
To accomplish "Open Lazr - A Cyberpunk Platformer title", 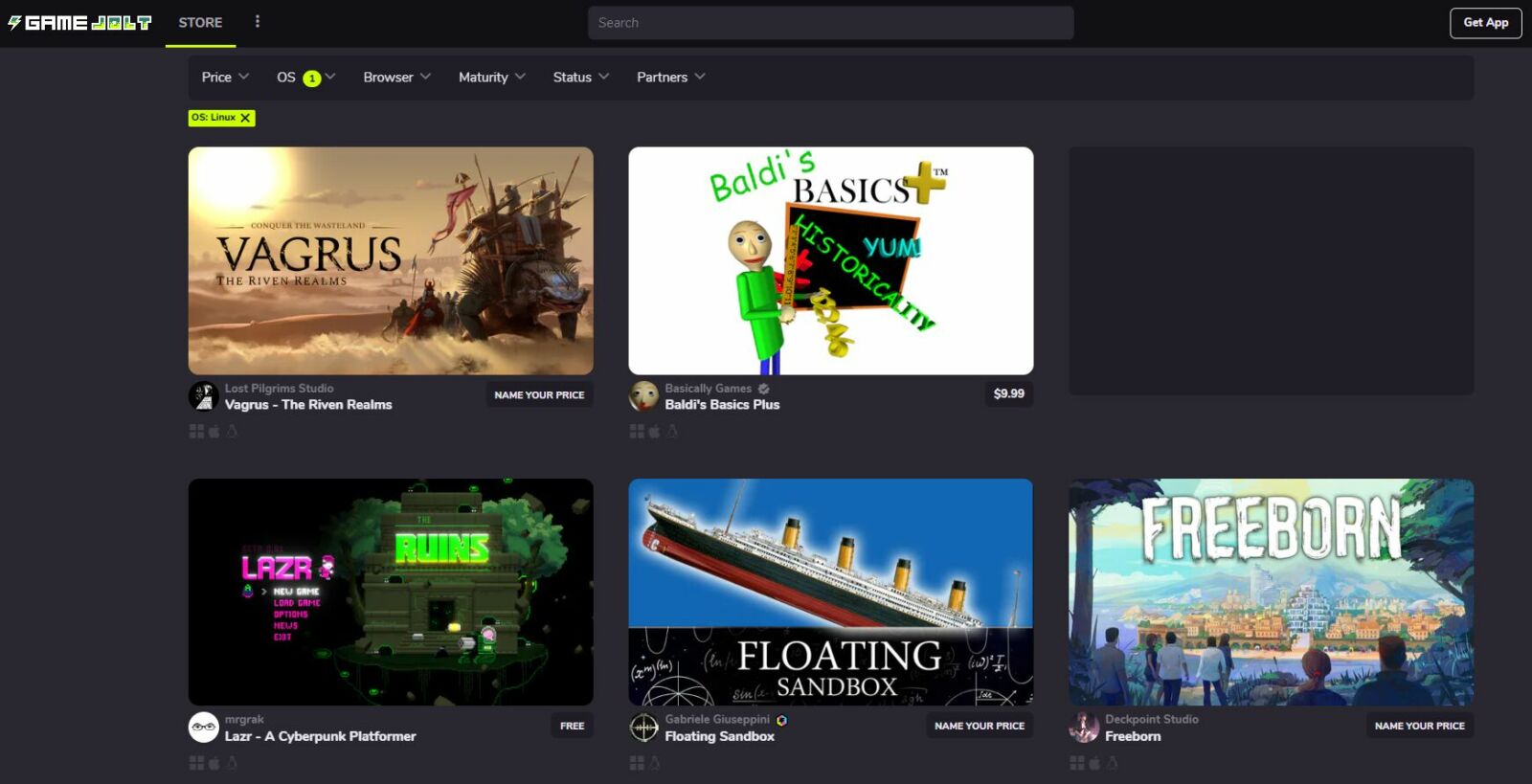I will pyautogui.click(x=321, y=736).
